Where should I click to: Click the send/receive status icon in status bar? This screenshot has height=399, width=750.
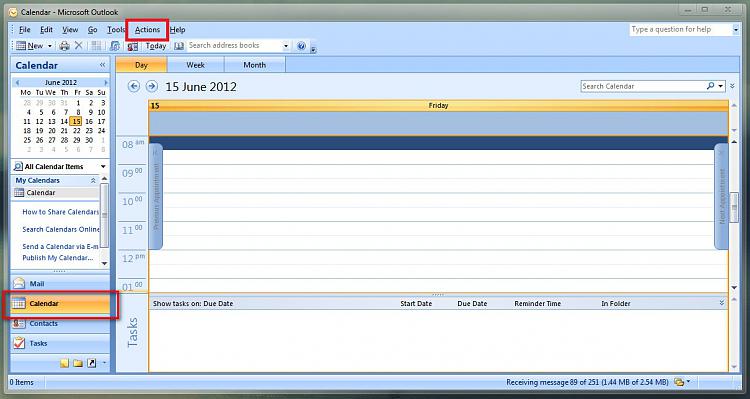(x=678, y=382)
